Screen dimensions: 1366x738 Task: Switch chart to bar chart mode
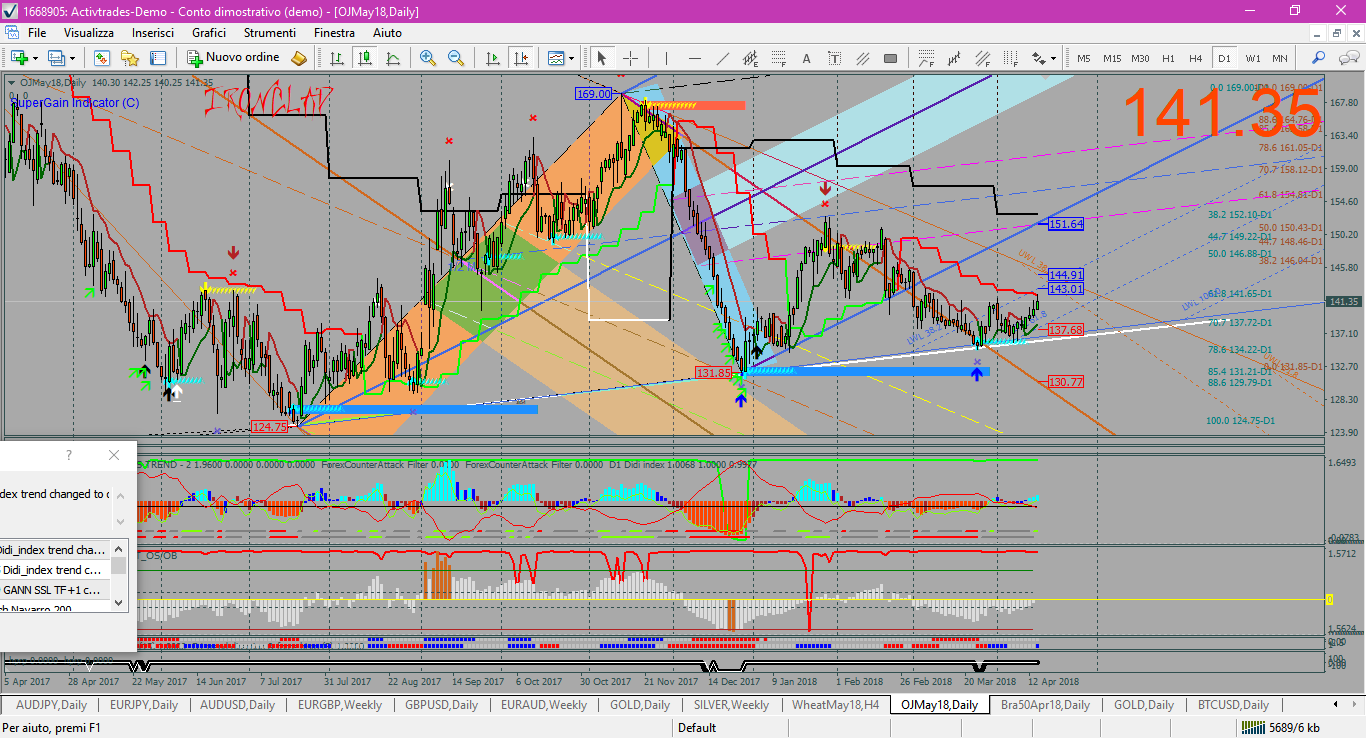(x=337, y=58)
